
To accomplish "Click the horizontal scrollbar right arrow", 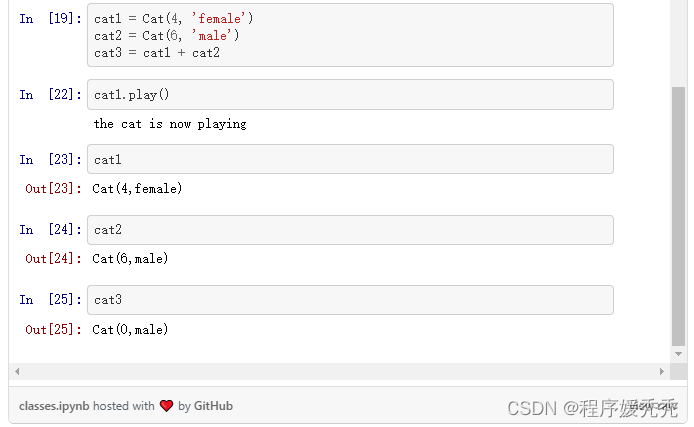I will point(662,371).
